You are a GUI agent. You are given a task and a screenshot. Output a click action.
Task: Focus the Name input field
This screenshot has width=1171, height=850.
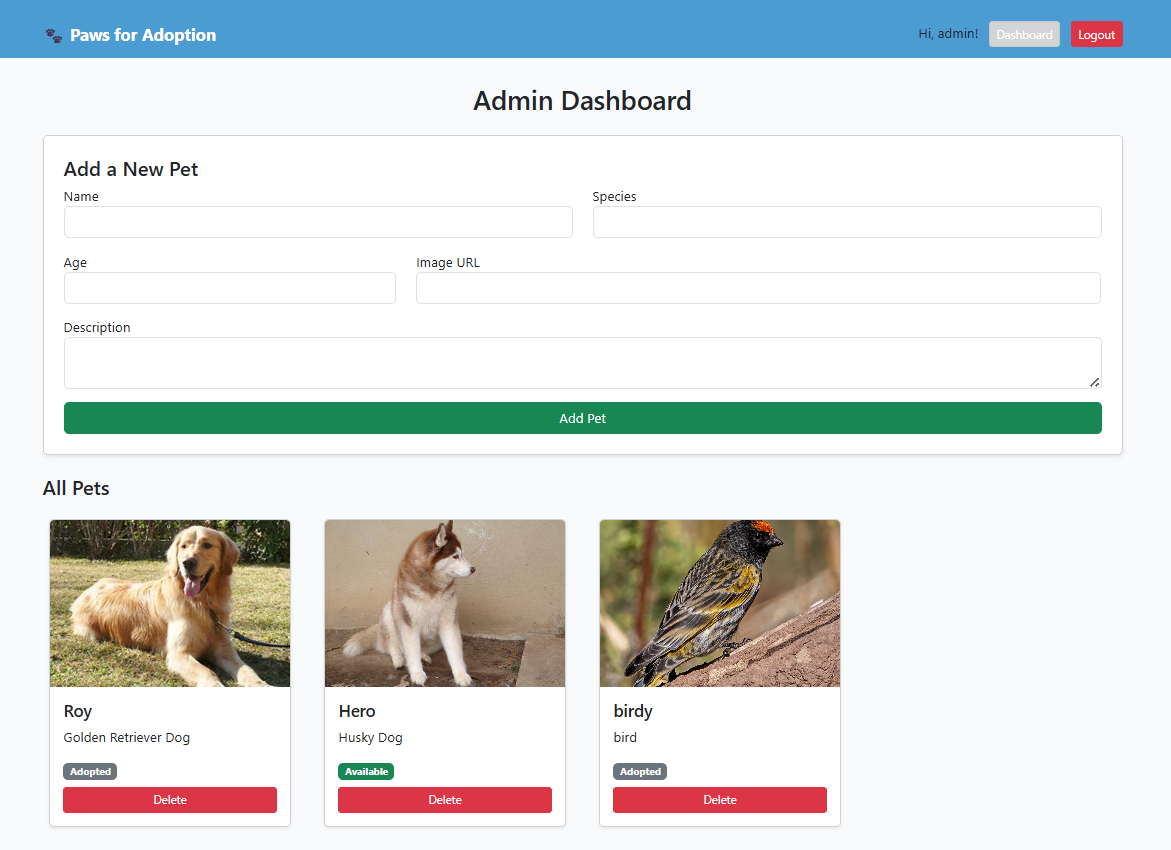(318, 222)
